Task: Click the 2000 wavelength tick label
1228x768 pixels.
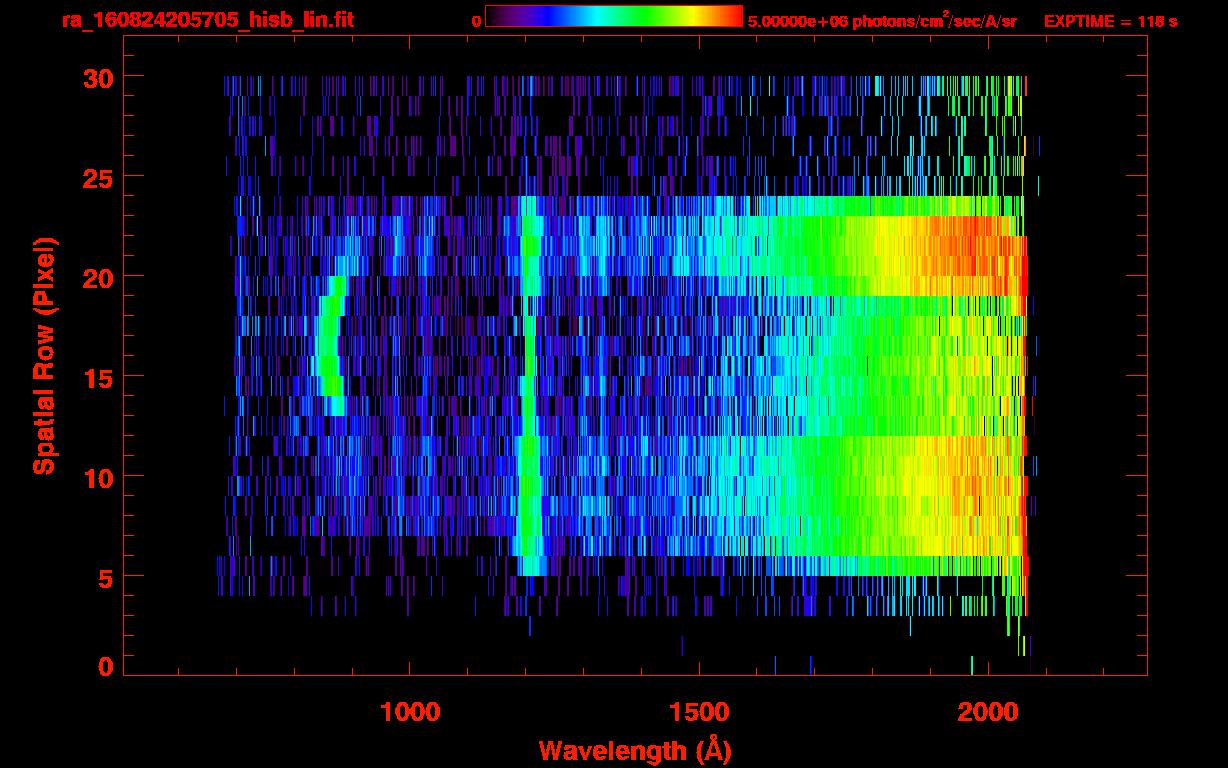Action: (x=988, y=711)
